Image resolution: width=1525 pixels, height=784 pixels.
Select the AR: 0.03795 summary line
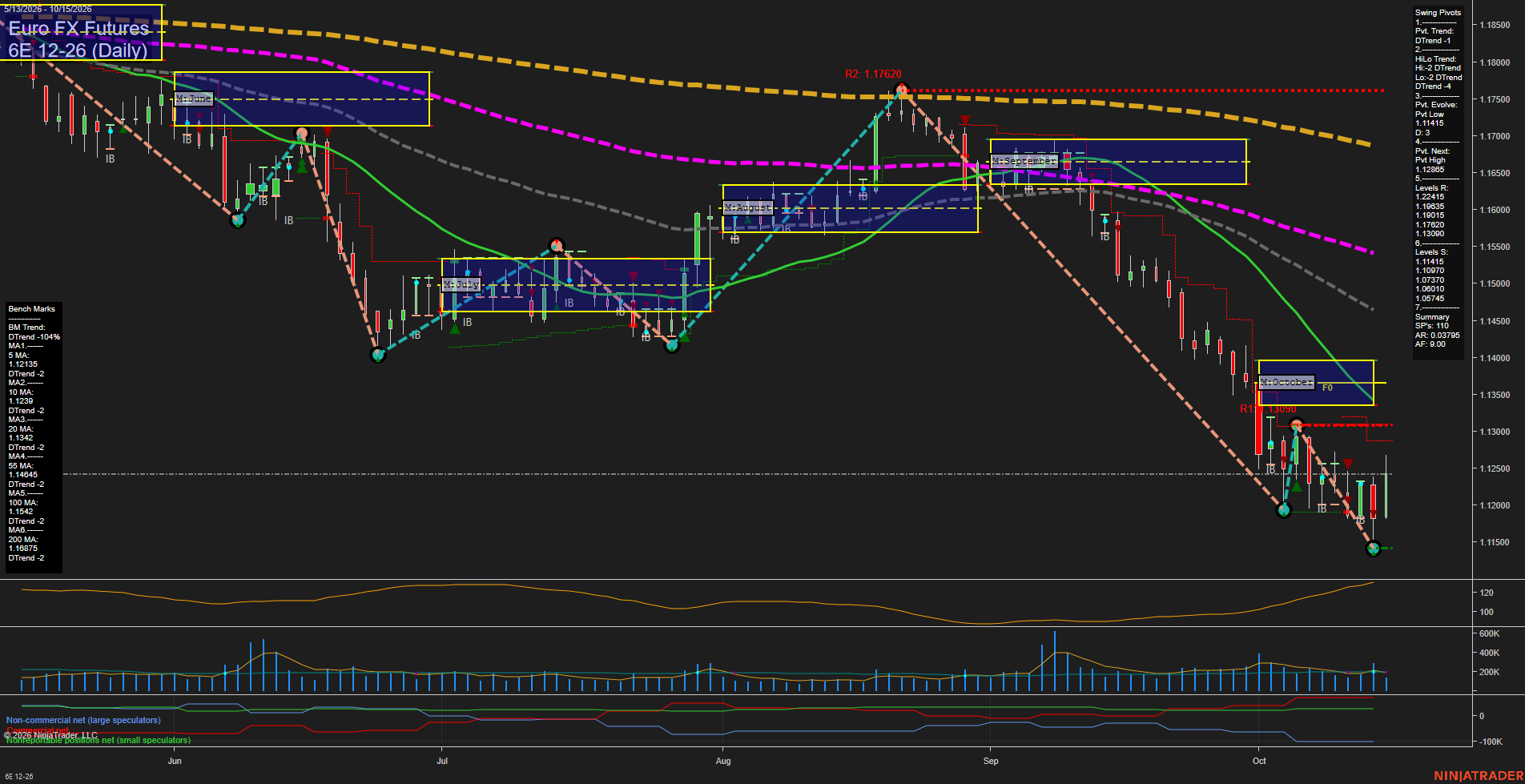(1437, 336)
